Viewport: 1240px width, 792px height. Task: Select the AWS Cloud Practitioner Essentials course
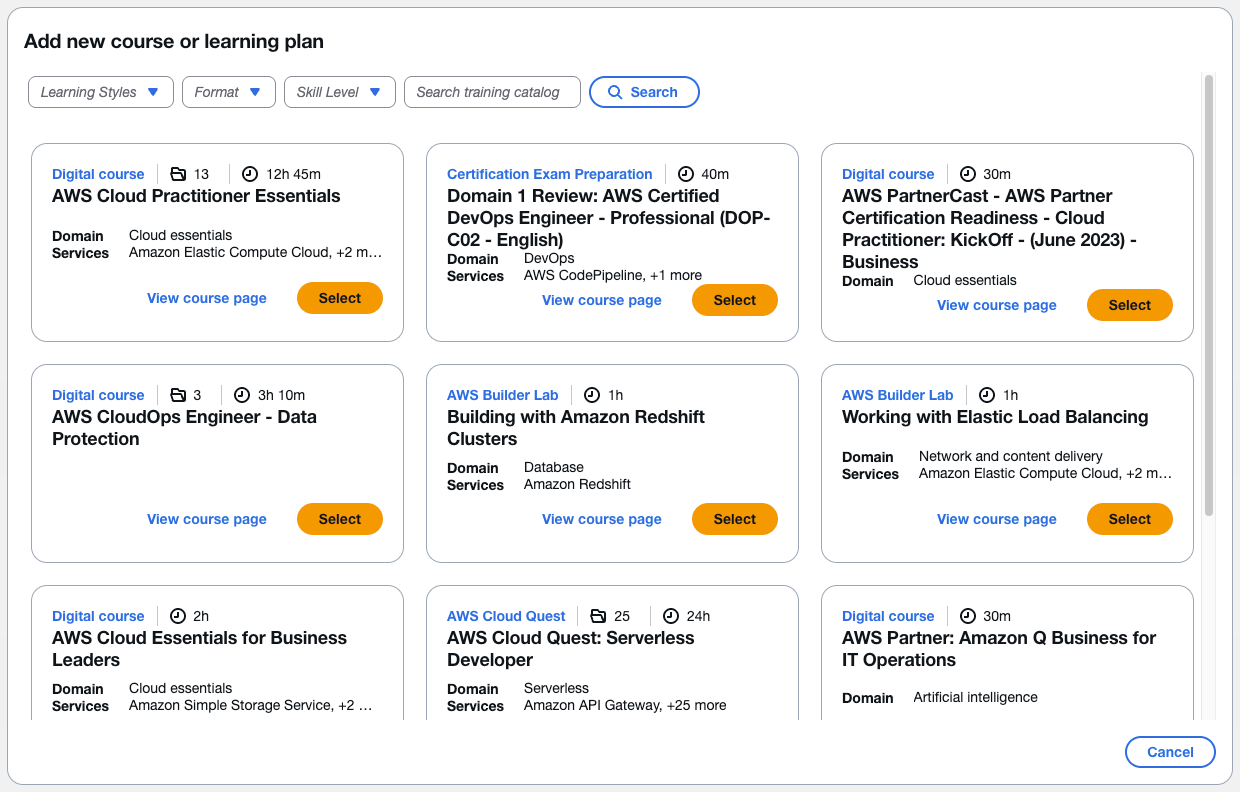[339, 298]
